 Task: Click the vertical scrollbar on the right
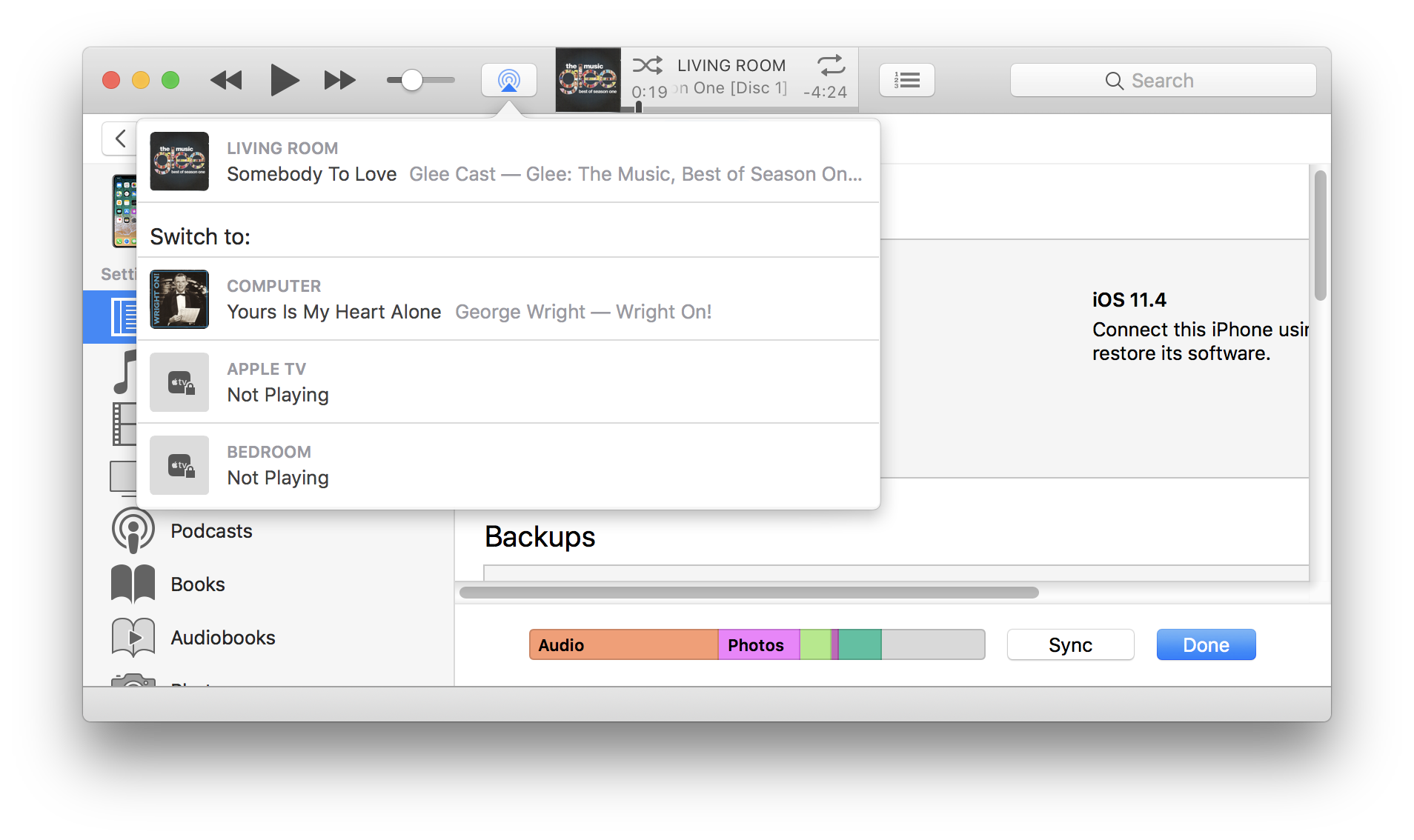(1320, 236)
